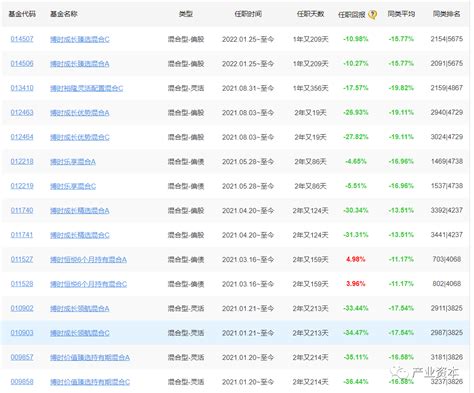474x393 pixels.
Task: Select the date cell 2021.08.31~至今
Action: click(x=248, y=88)
